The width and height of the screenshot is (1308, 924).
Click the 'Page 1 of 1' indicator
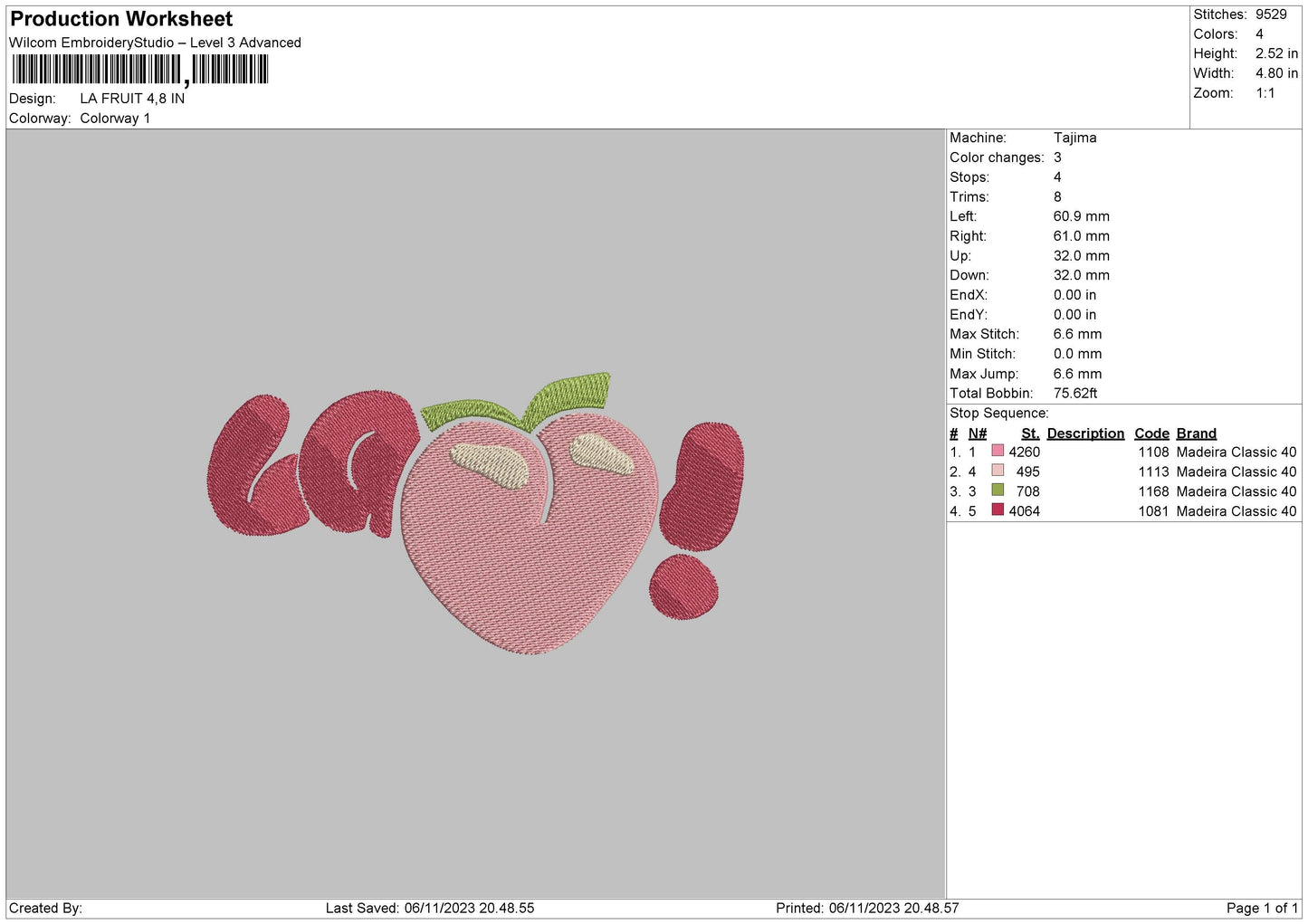tap(1262, 909)
